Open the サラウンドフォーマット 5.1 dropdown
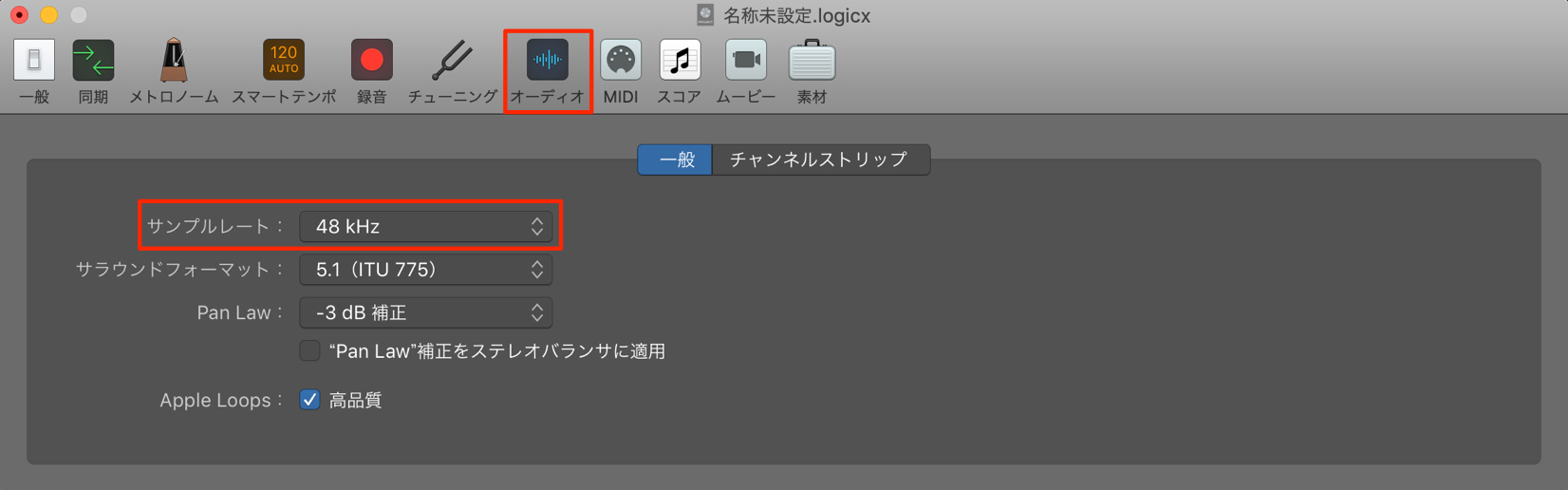The height and width of the screenshot is (490, 1568). coord(426,270)
